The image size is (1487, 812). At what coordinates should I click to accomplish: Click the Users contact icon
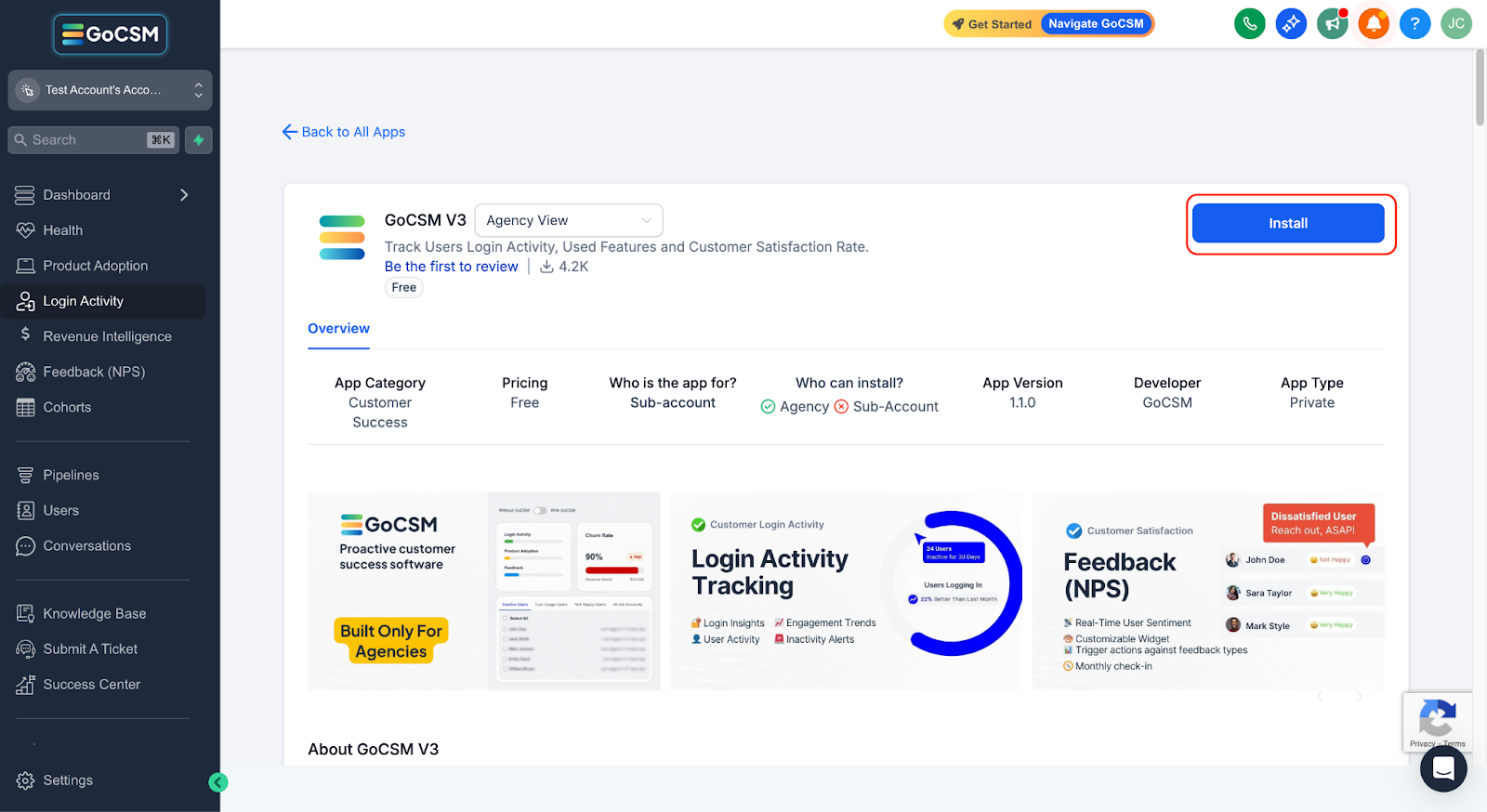coord(25,510)
